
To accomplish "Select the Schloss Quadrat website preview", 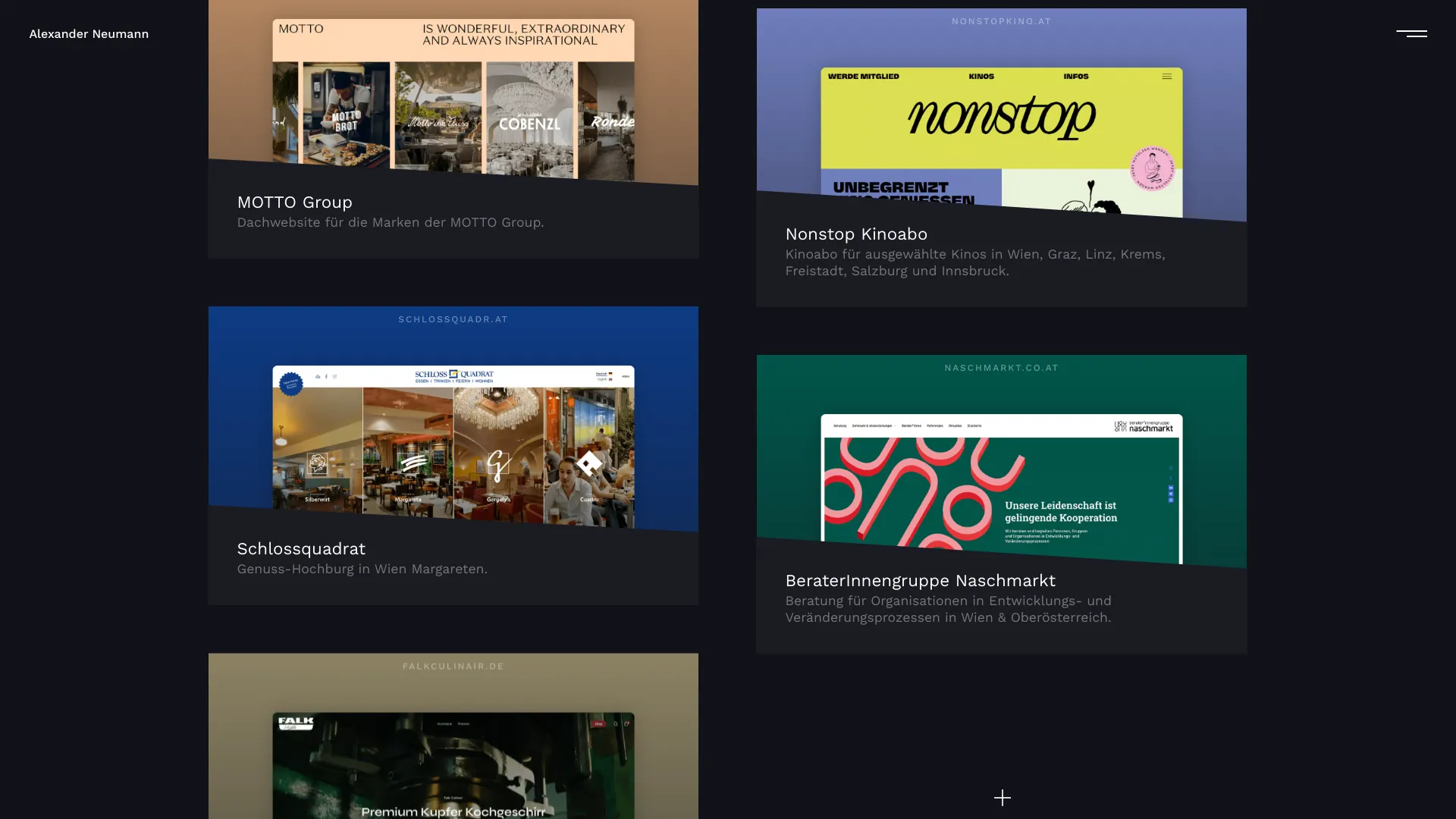I will point(453,446).
